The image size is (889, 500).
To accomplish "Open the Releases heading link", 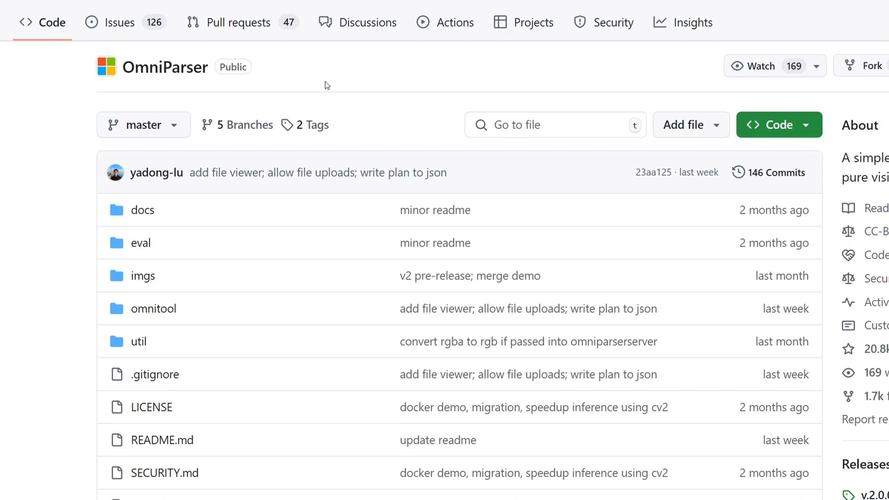I will (865, 464).
